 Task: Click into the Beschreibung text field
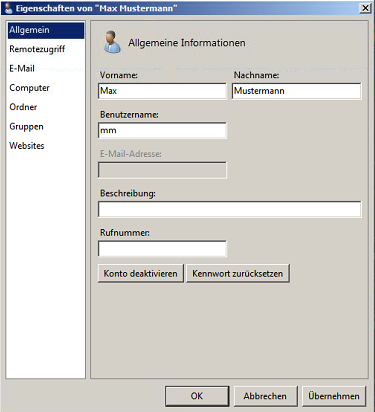click(229, 209)
